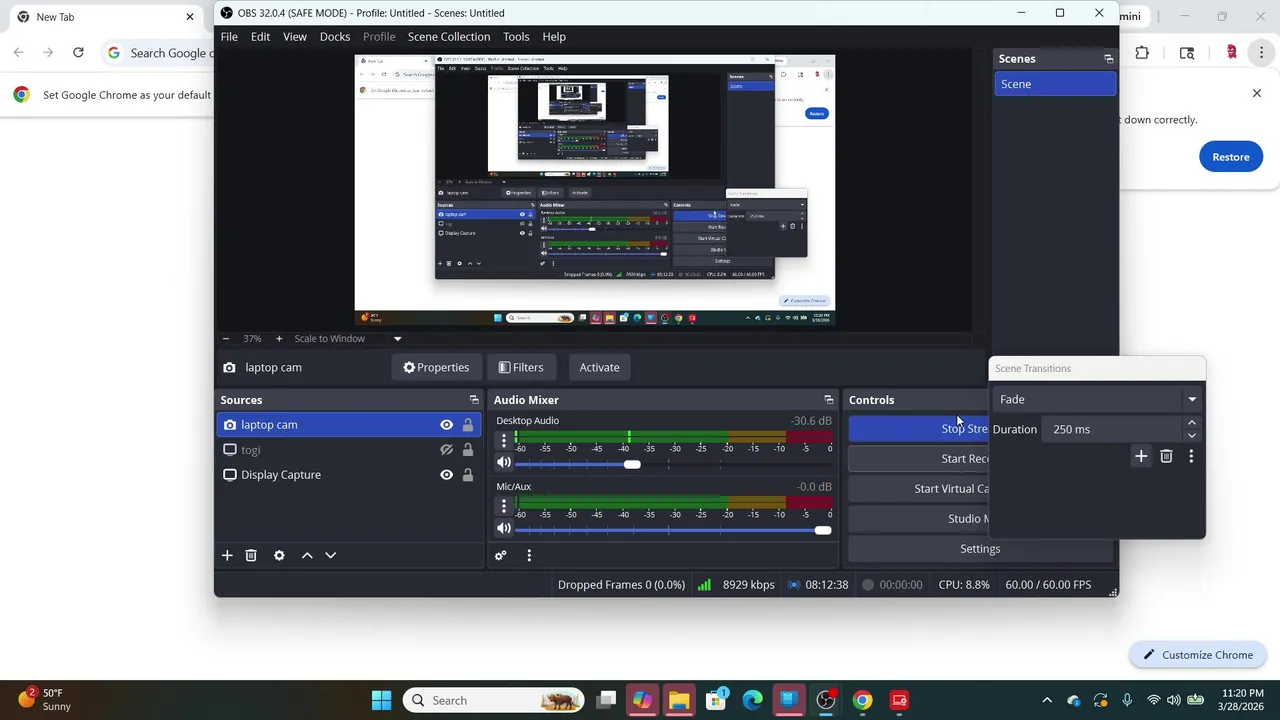Adjust Desktop Audio volume slider handle

point(632,464)
